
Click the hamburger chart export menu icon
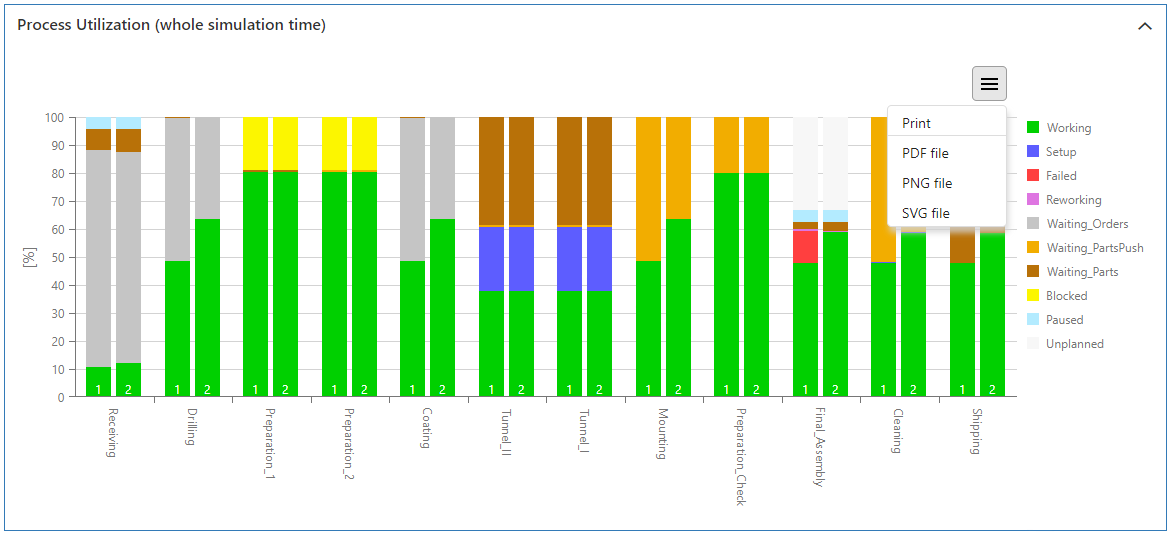pos(988,84)
